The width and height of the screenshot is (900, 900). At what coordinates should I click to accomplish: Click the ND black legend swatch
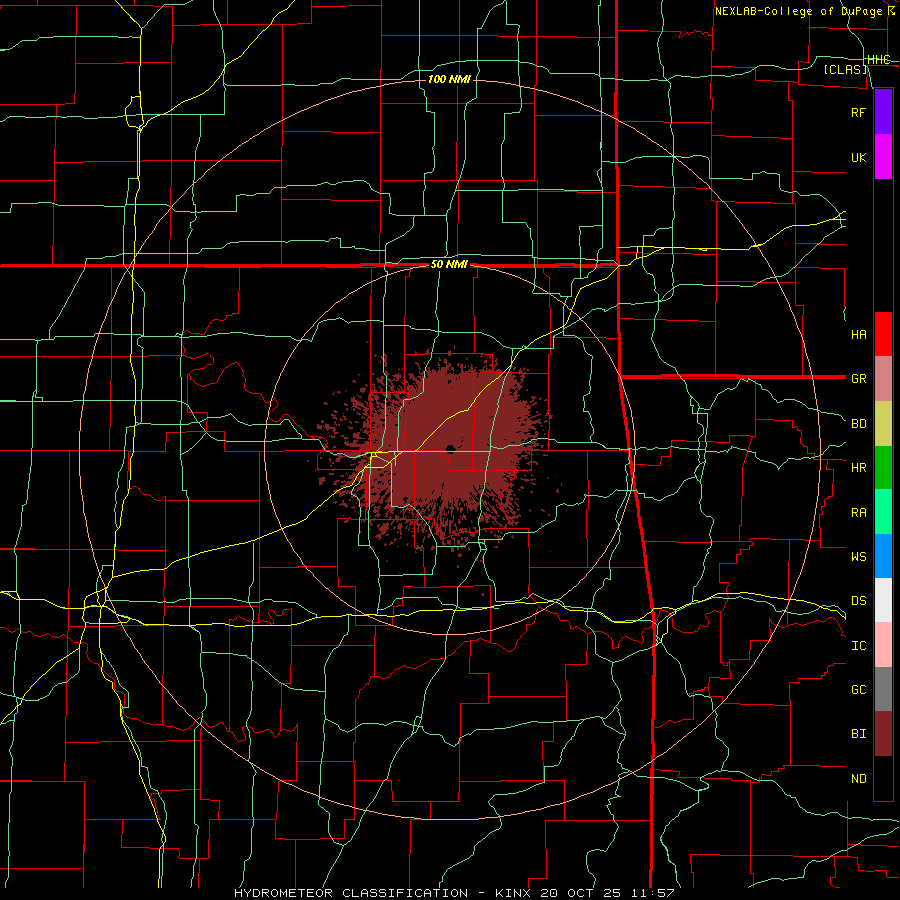[x=883, y=778]
